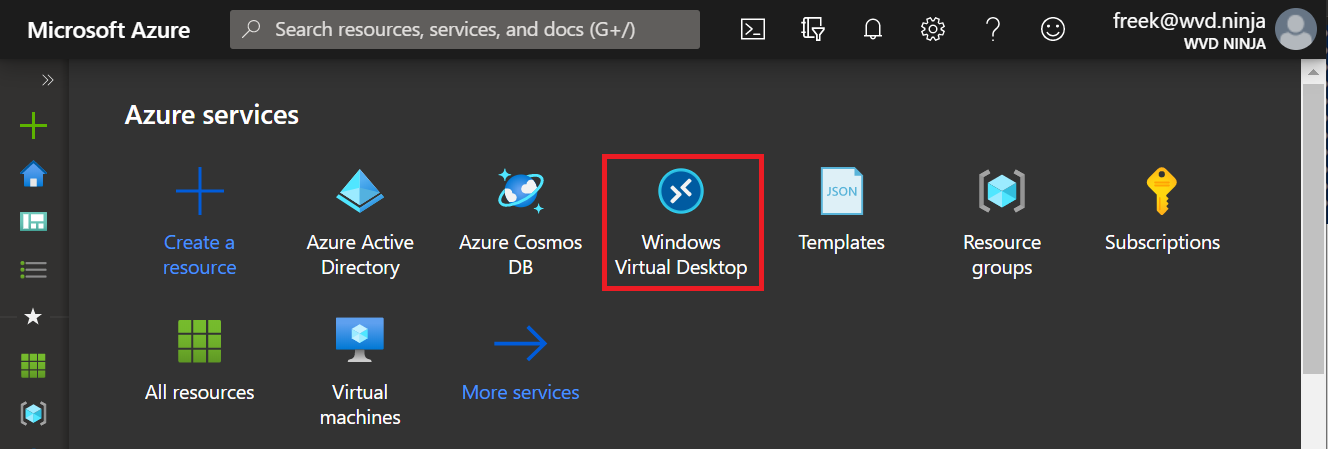Open Templates JSON icon
Image resolution: width=1328 pixels, height=449 pixels.
coord(842,190)
